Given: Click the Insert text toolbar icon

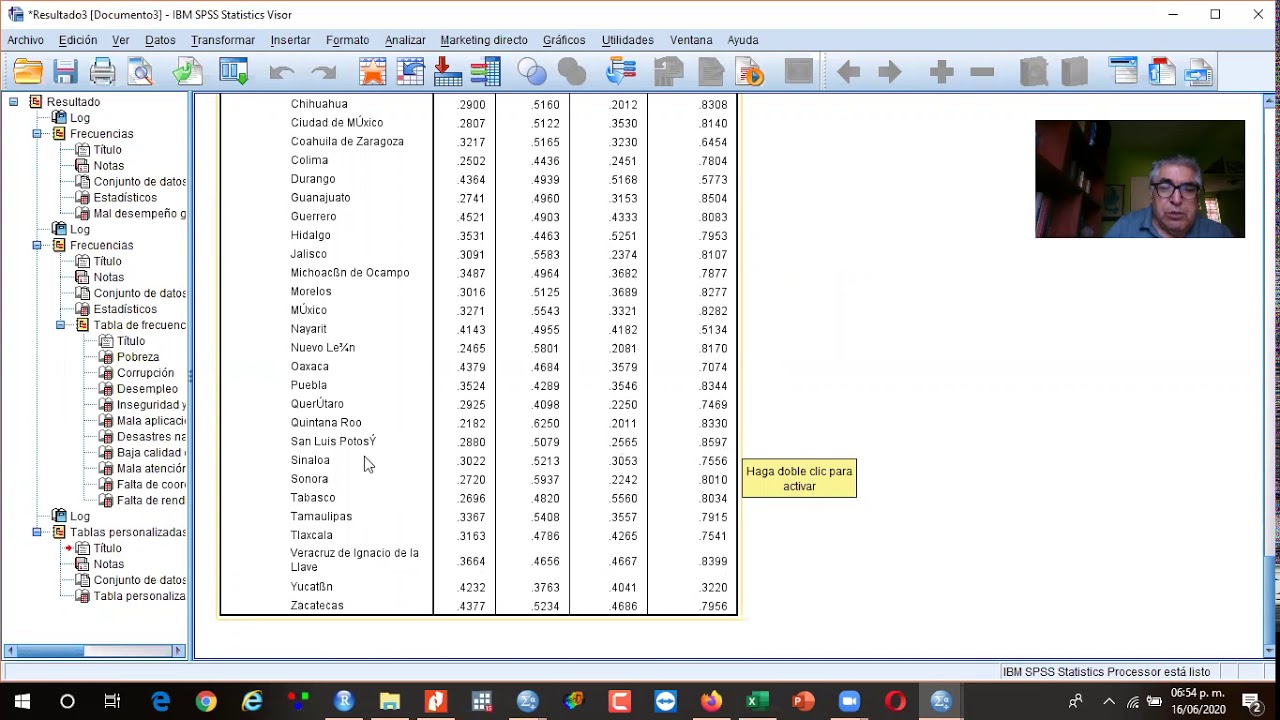Looking at the screenshot, I should (x=1198, y=72).
